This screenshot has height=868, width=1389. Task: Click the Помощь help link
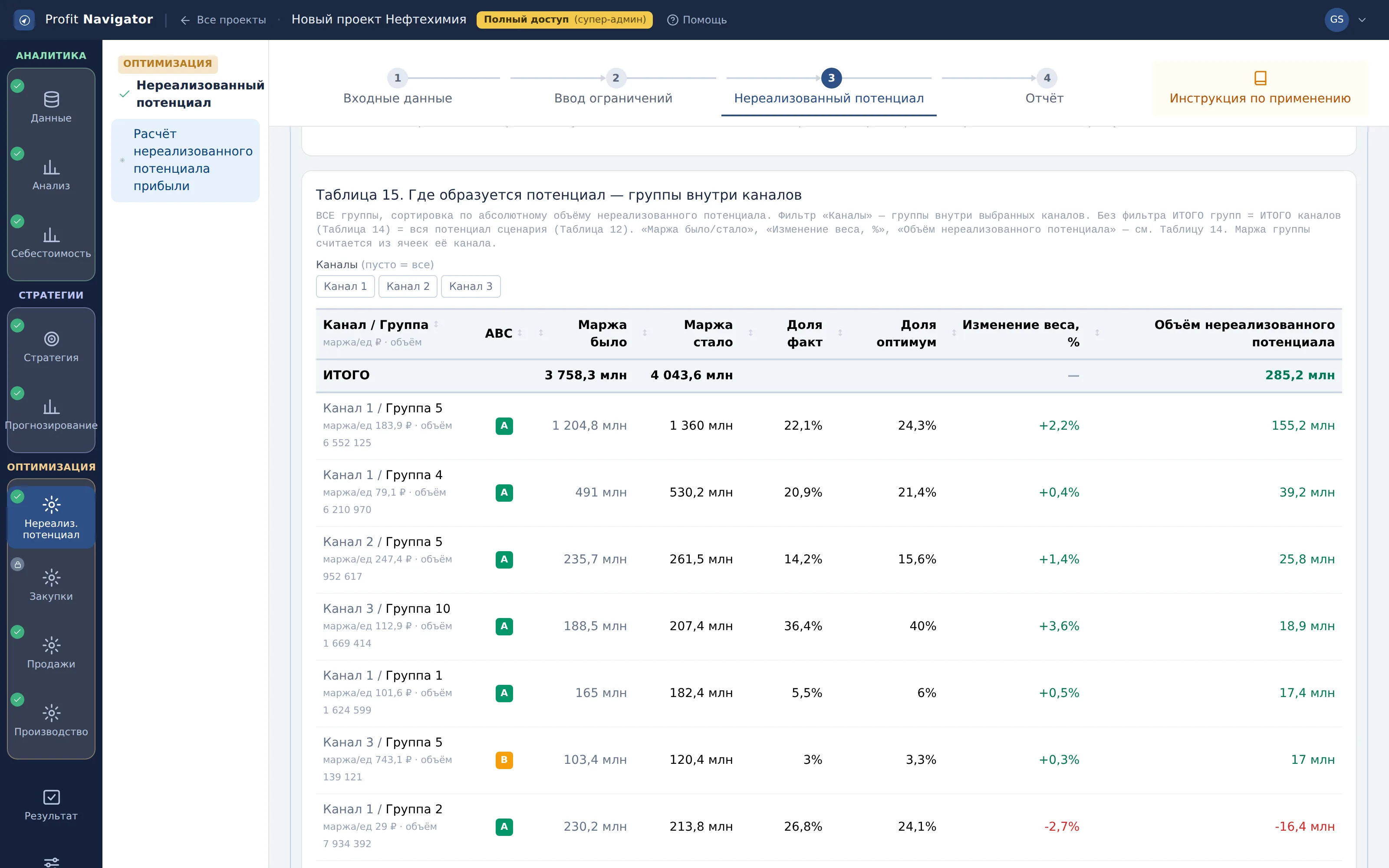tap(697, 20)
